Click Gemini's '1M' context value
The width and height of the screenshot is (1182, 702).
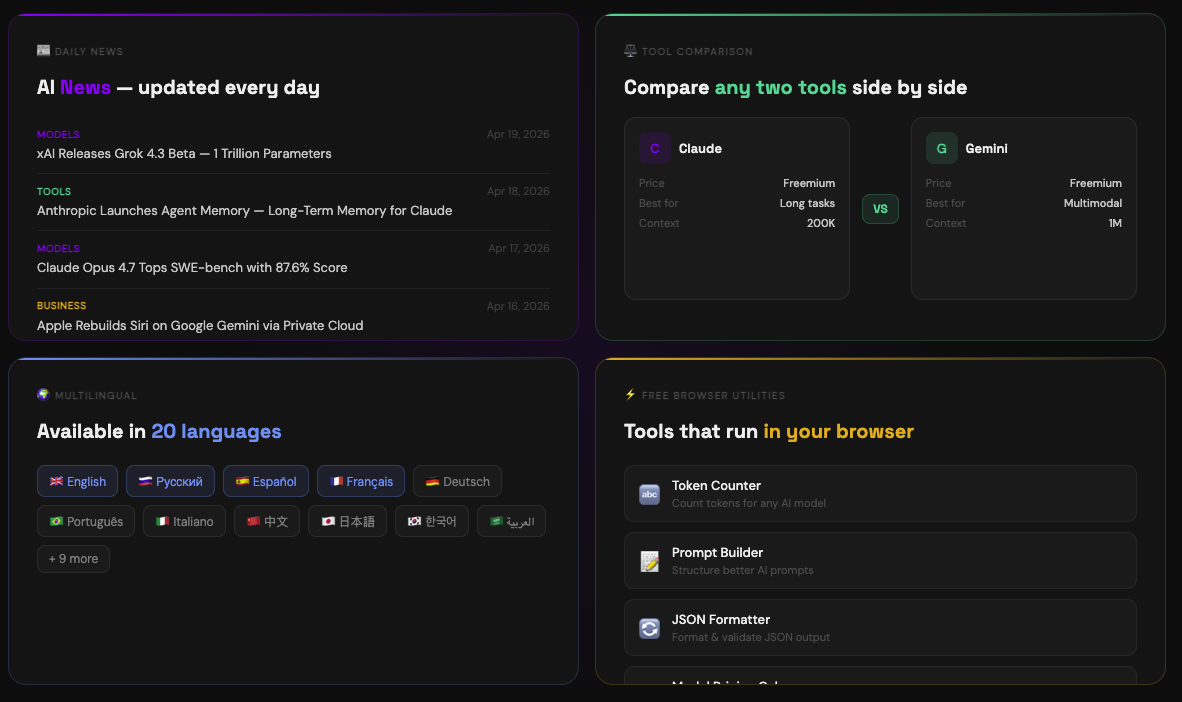click(1115, 223)
